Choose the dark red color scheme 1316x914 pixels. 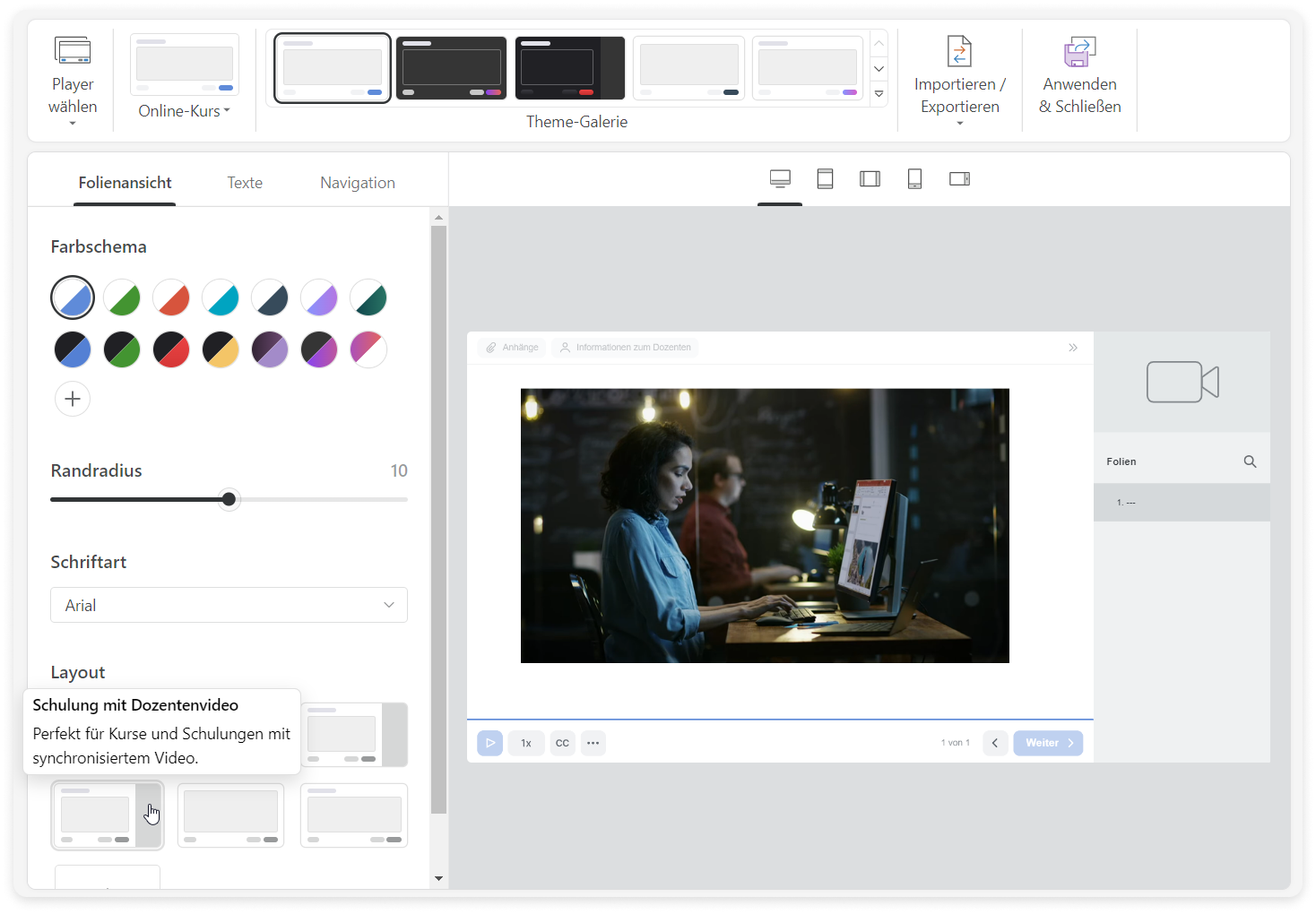point(171,349)
